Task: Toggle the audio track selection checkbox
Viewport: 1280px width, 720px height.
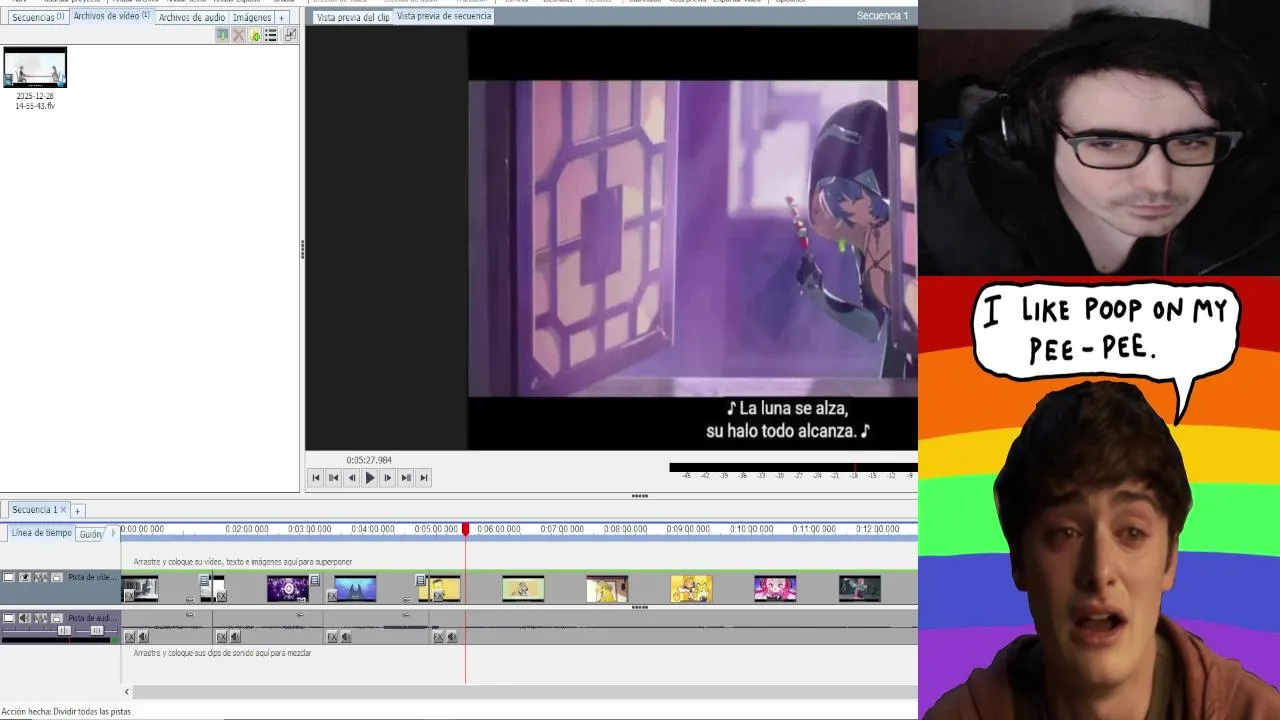Action: click(9, 618)
